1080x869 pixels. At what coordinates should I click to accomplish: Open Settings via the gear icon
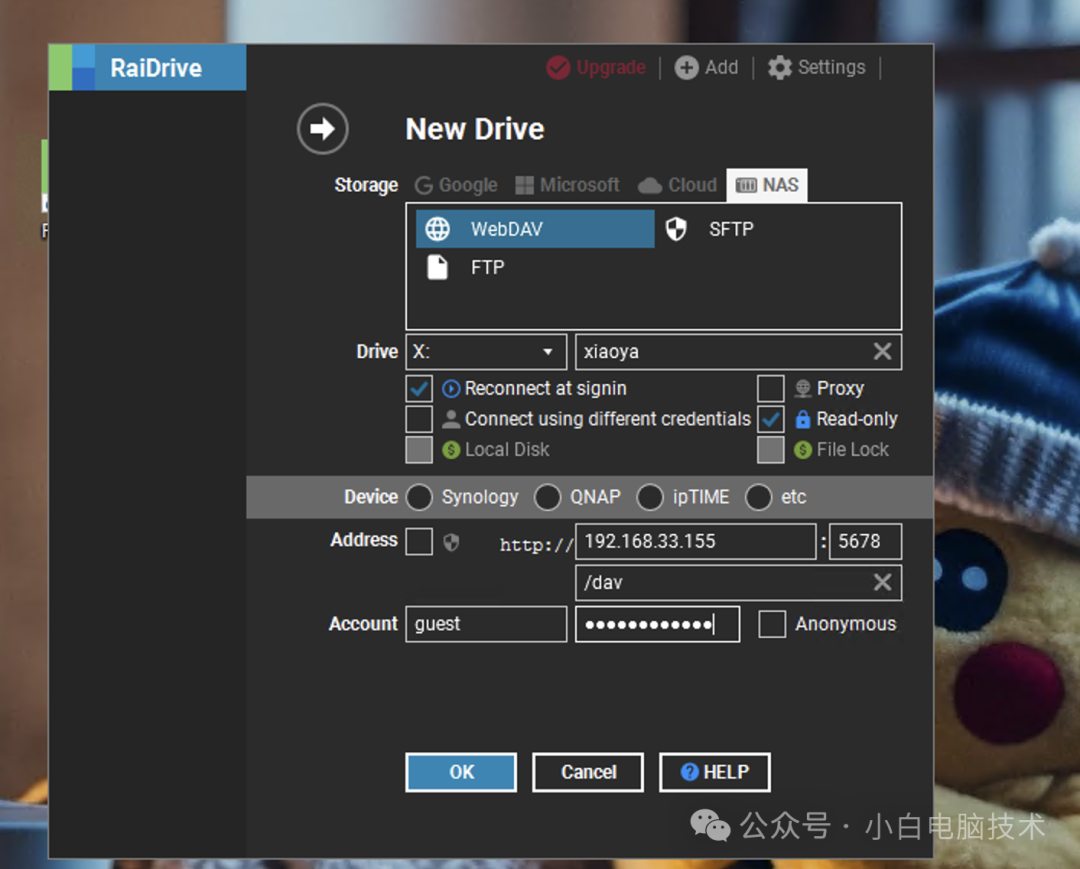coord(780,67)
